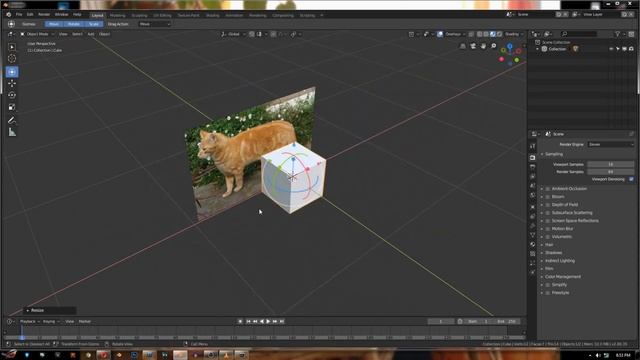This screenshot has height=360, width=640.
Task: Activate the Transform tool in left toolbar
Action: click(x=12, y=72)
